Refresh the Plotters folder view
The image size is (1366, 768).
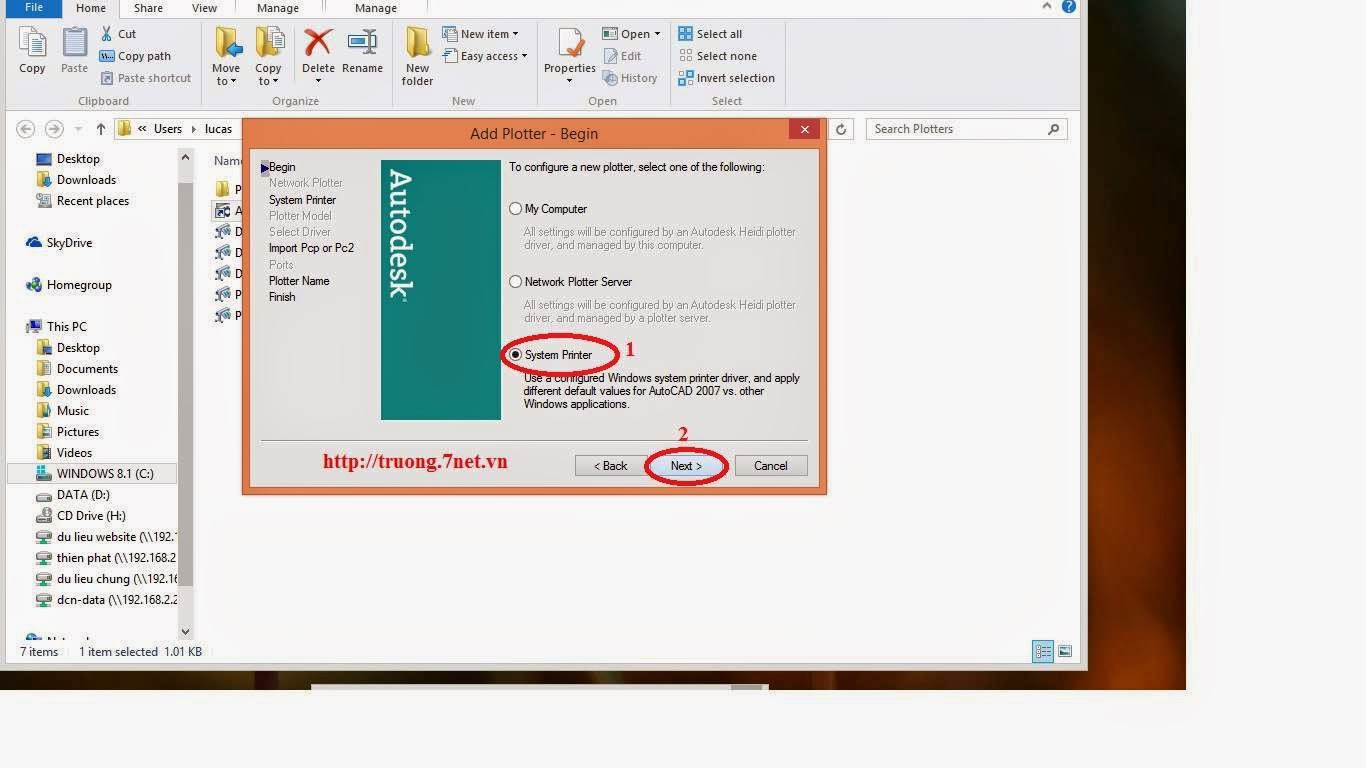click(x=841, y=129)
